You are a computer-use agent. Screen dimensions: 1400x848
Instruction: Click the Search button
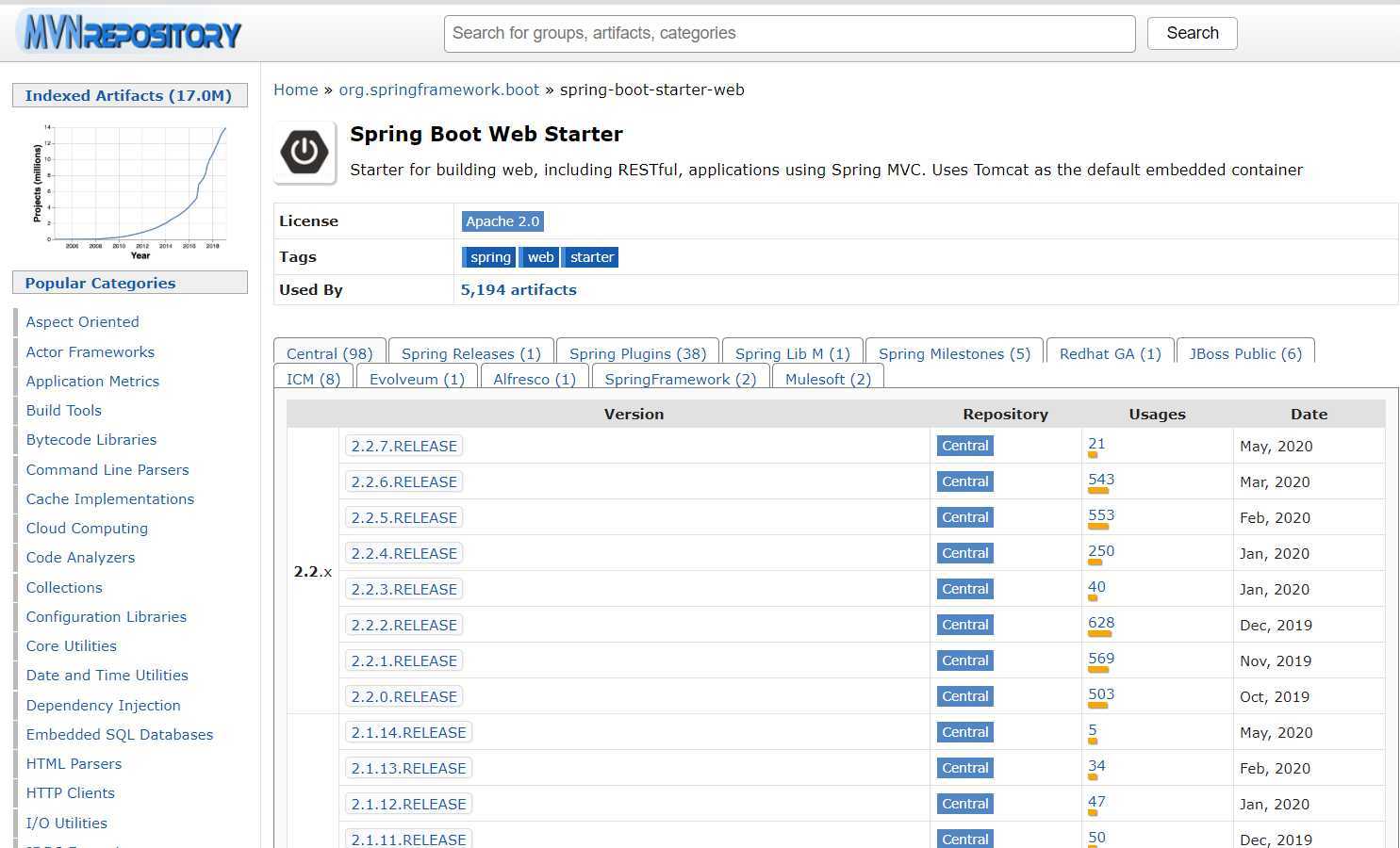[1192, 33]
